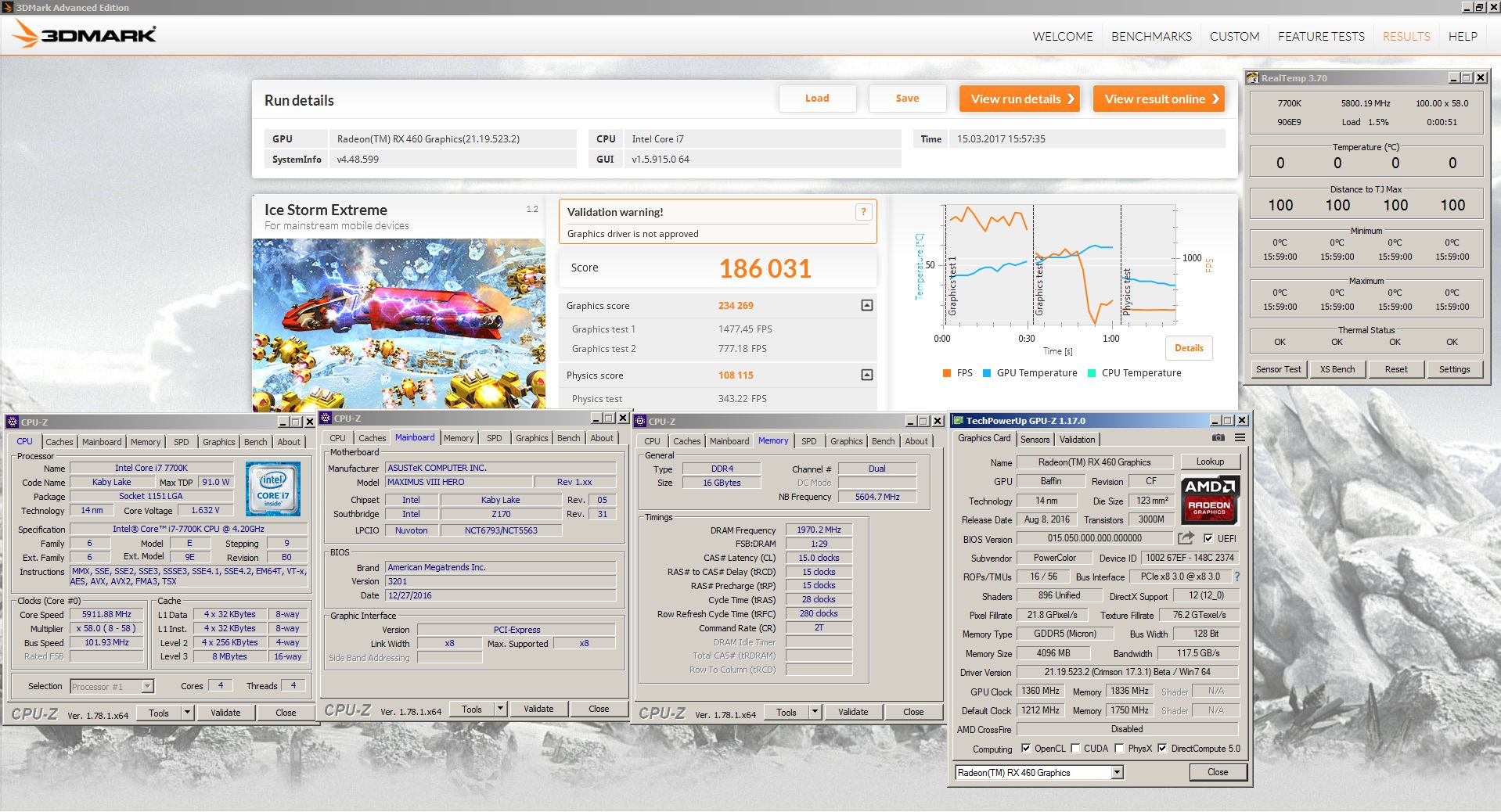Click the BIOS export share icon in GPU-Z

point(1186,538)
